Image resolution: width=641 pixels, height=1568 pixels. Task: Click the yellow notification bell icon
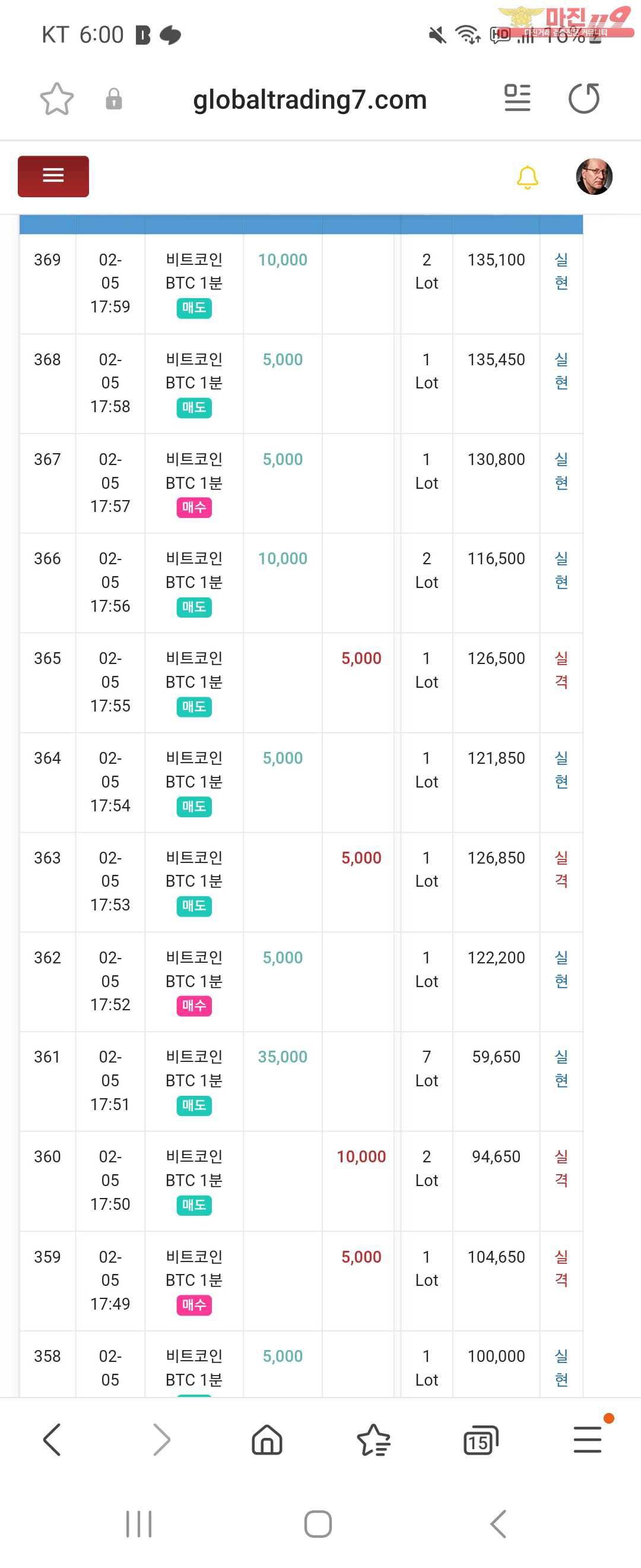click(527, 177)
